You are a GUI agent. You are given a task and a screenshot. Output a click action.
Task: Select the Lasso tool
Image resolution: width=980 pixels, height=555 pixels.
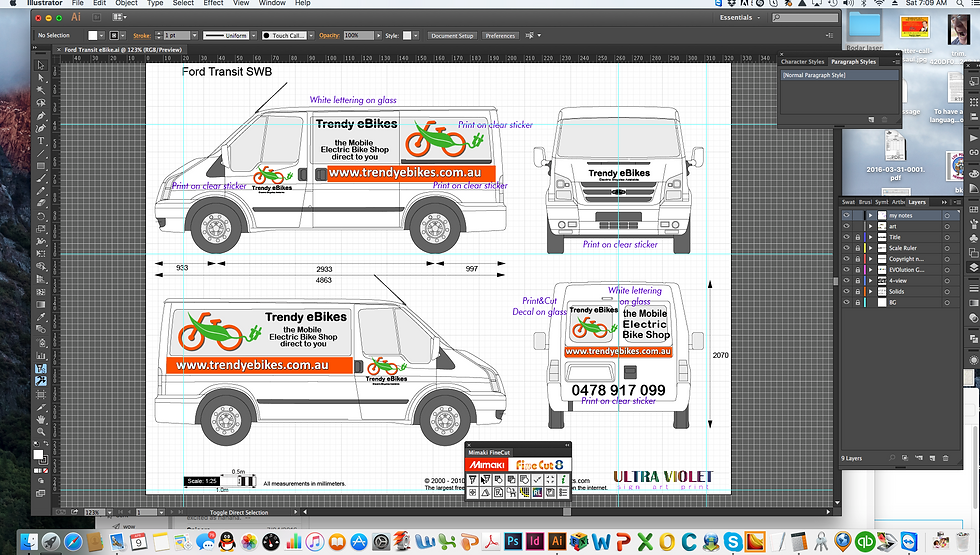click(x=41, y=102)
